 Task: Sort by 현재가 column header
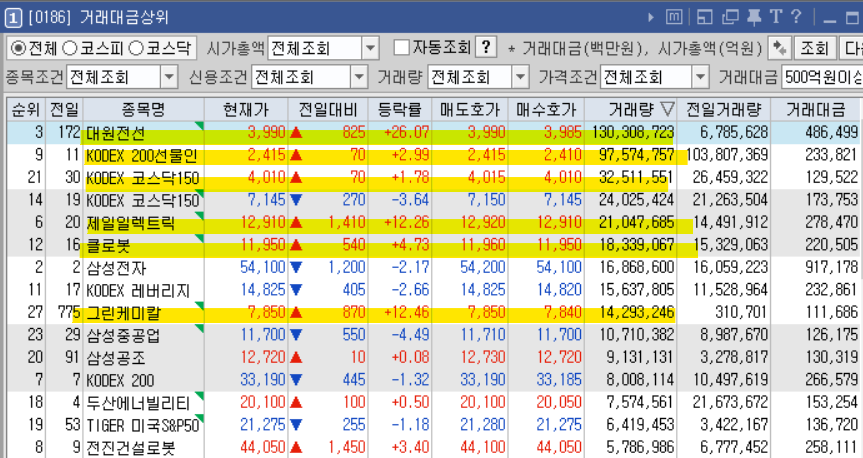[246, 110]
